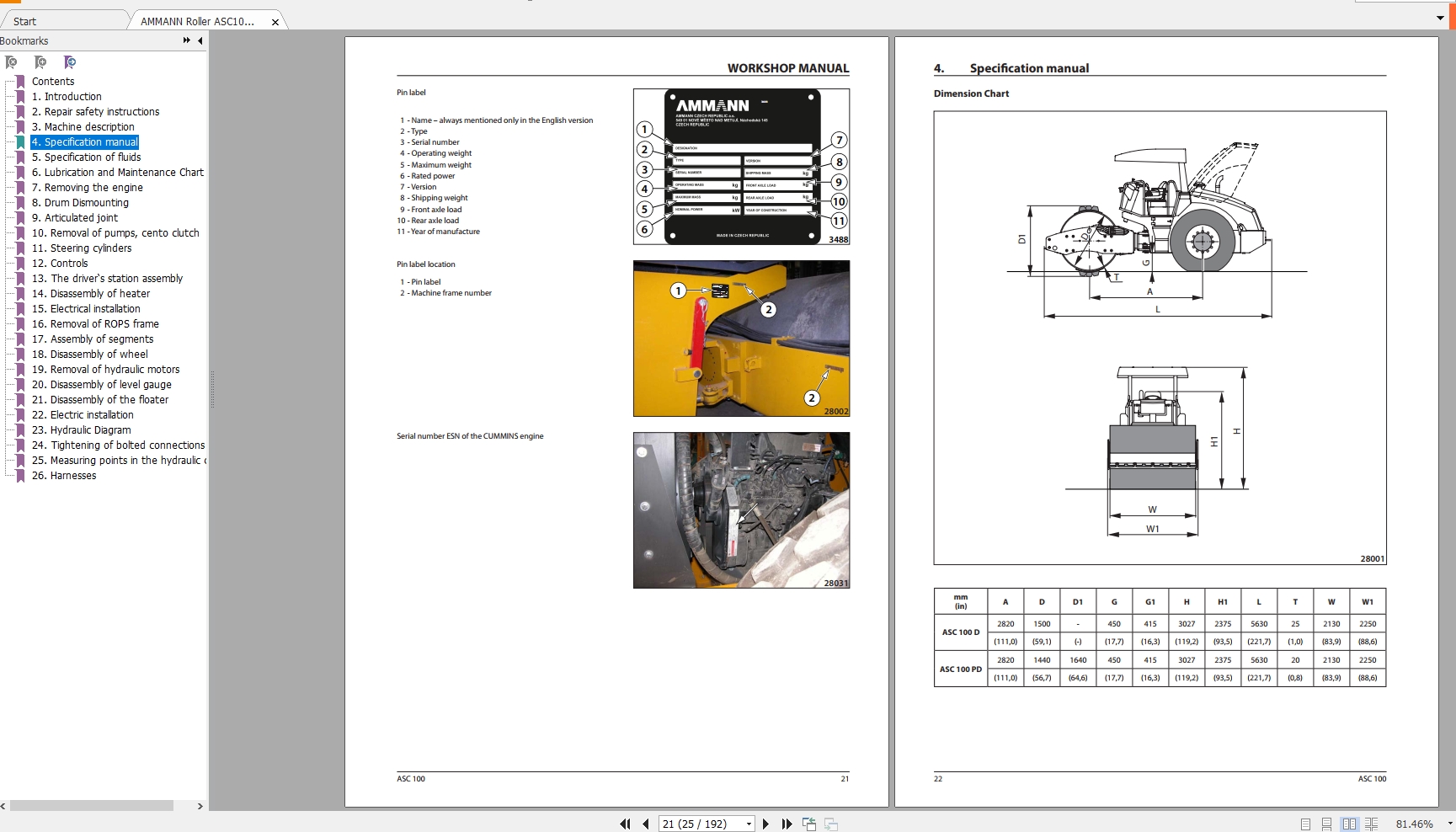
Task: Expand the bookmarks panel options double-arrow
Action: coord(186,40)
